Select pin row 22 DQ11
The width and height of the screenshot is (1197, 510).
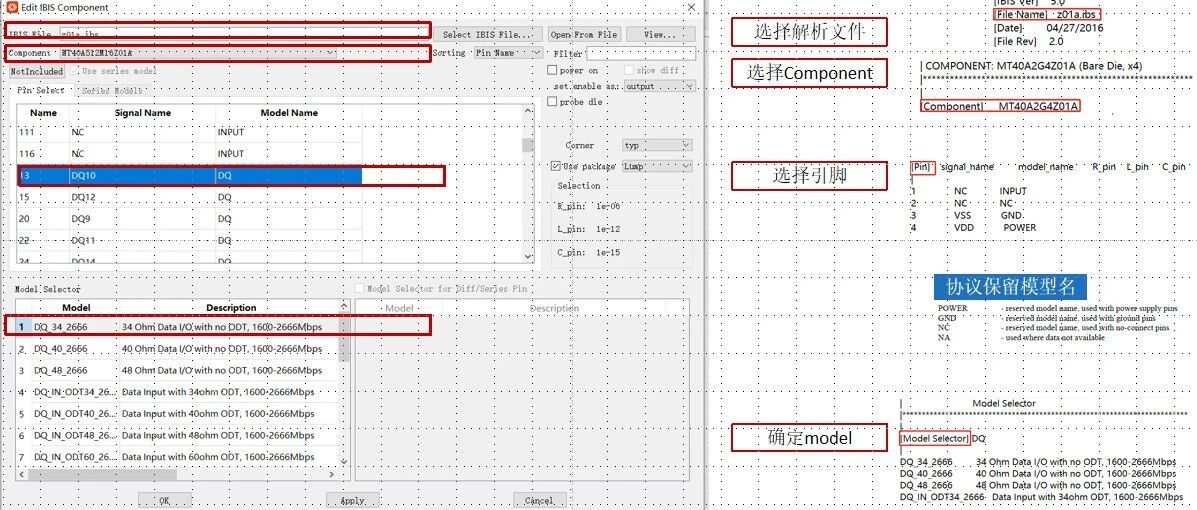coord(189,240)
